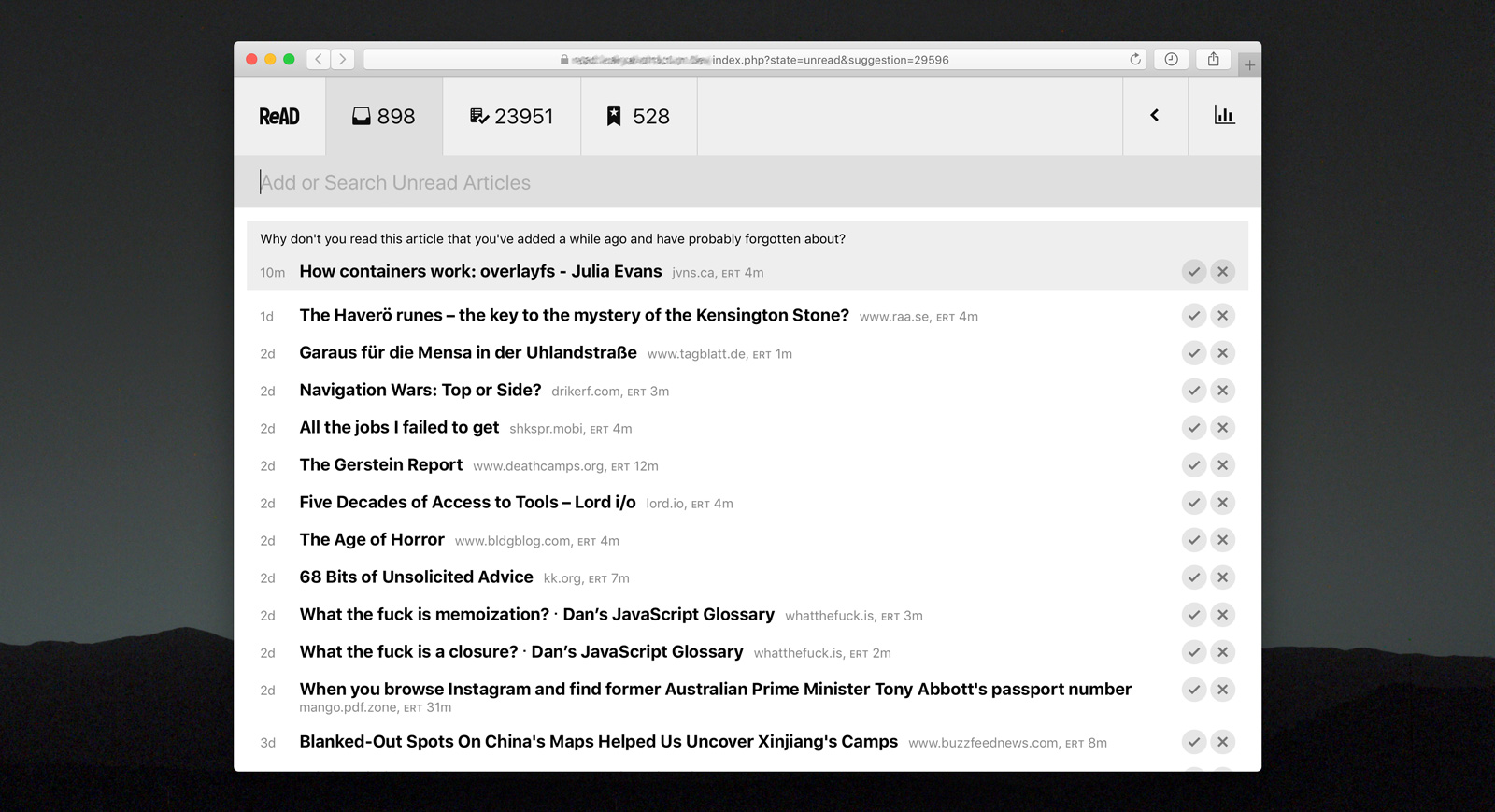Screen dimensions: 1495x812
Task: Open 'Five Decades of Access to Tools' article
Action: coord(467,503)
